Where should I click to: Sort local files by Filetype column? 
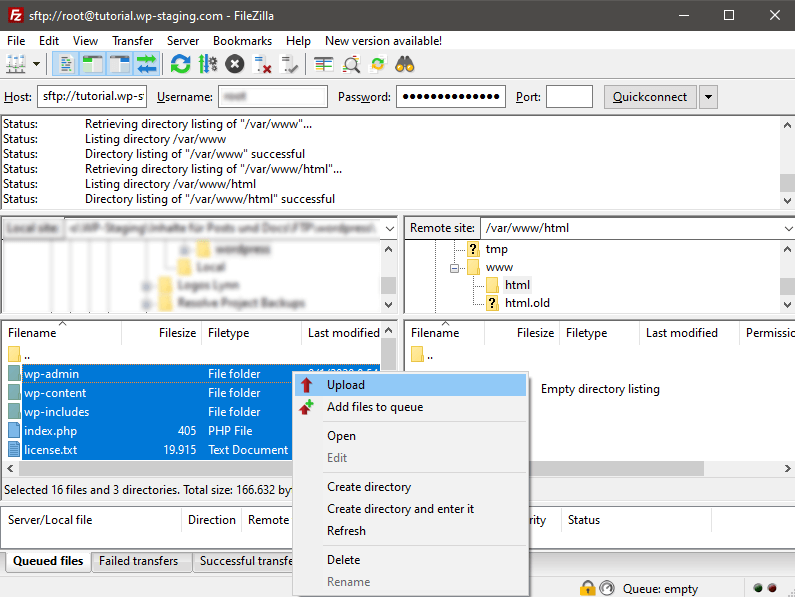[251, 333]
